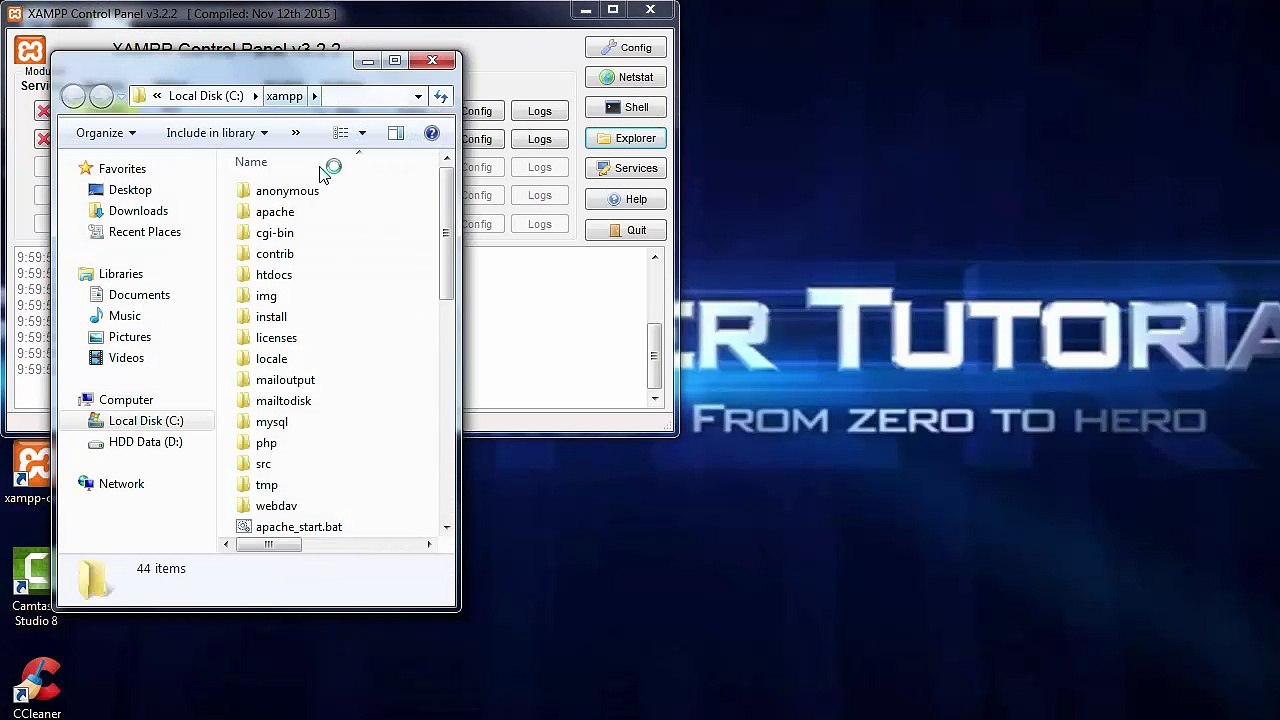Sort files by the Name column header
The image size is (1280, 720).
pyautogui.click(x=251, y=162)
